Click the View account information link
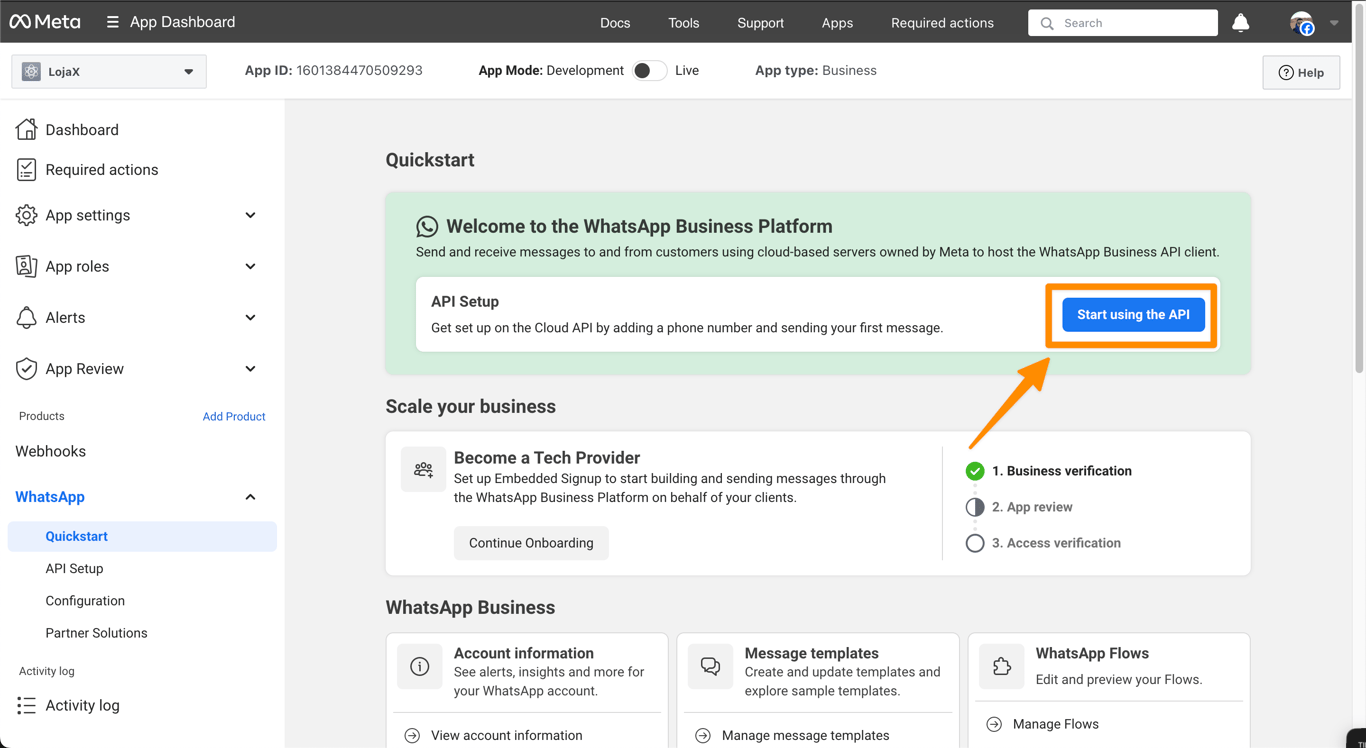 [506, 735]
